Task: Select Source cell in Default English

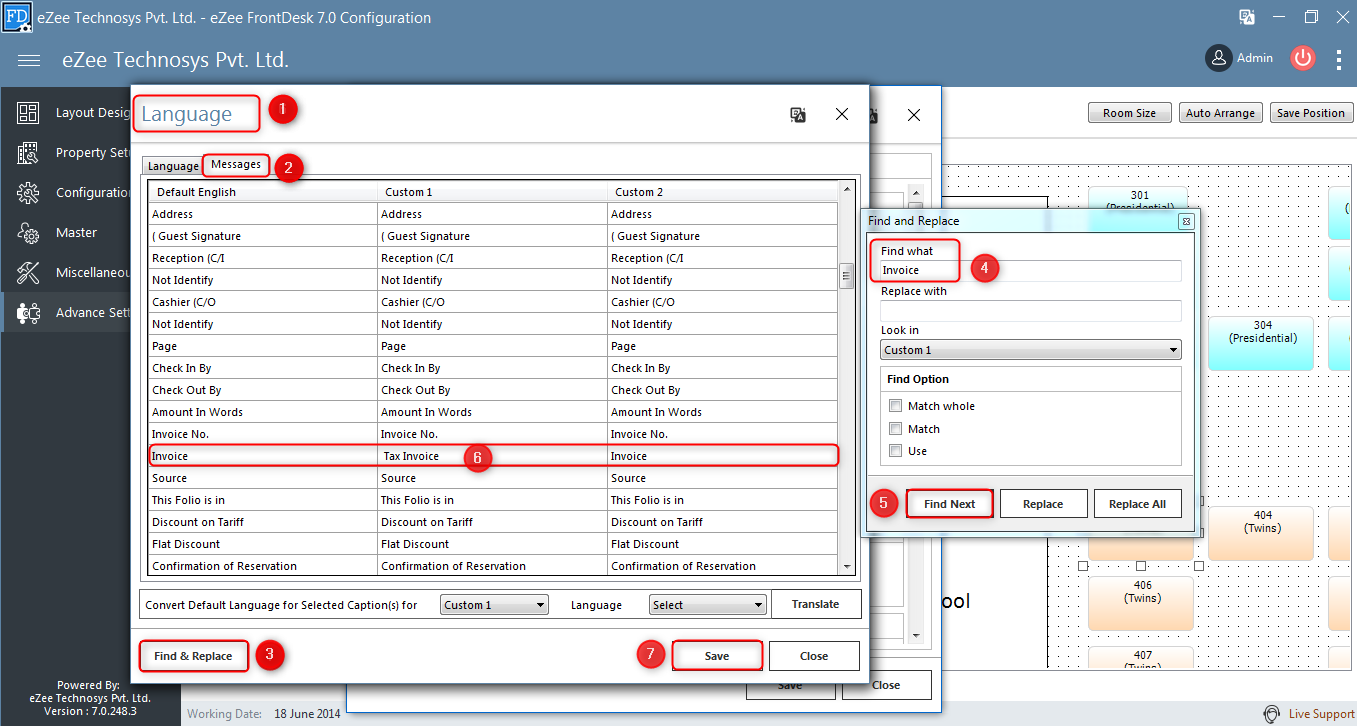Action: tap(263, 478)
